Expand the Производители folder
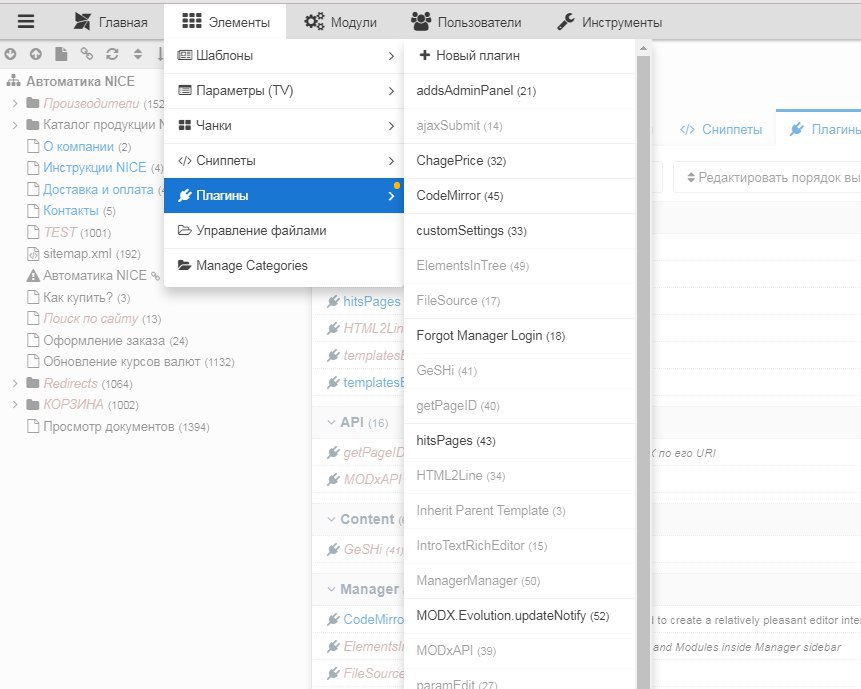861x689 pixels. point(15,103)
